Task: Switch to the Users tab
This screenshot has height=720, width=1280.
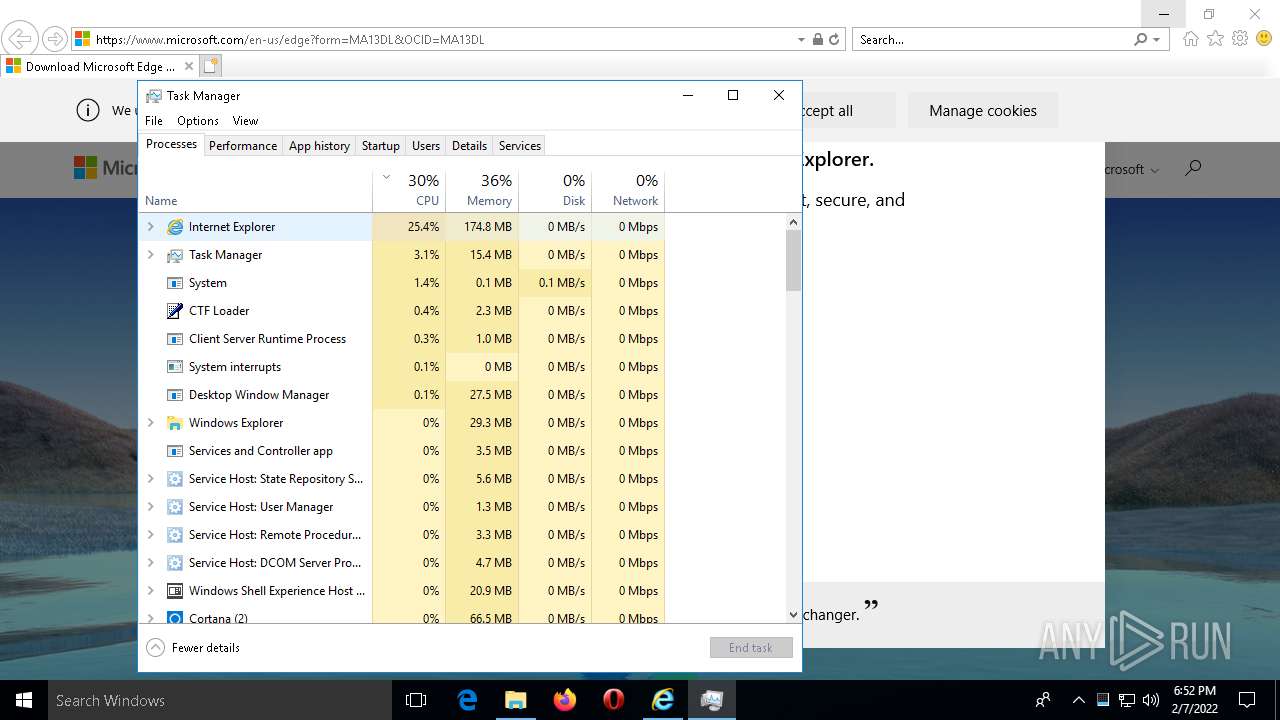Action: tap(426, 146)
